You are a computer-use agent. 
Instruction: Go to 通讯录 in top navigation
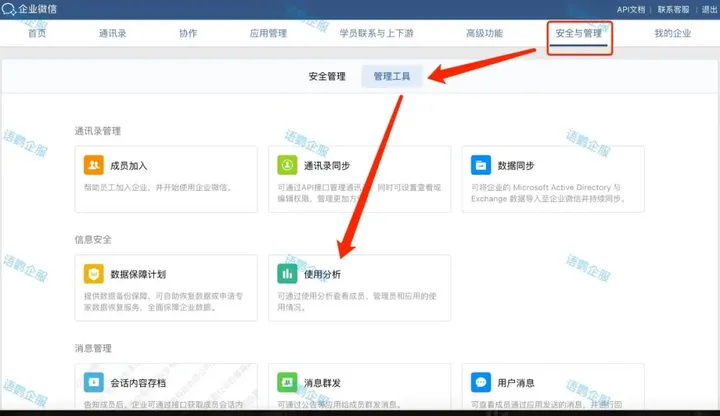[113, 34]
